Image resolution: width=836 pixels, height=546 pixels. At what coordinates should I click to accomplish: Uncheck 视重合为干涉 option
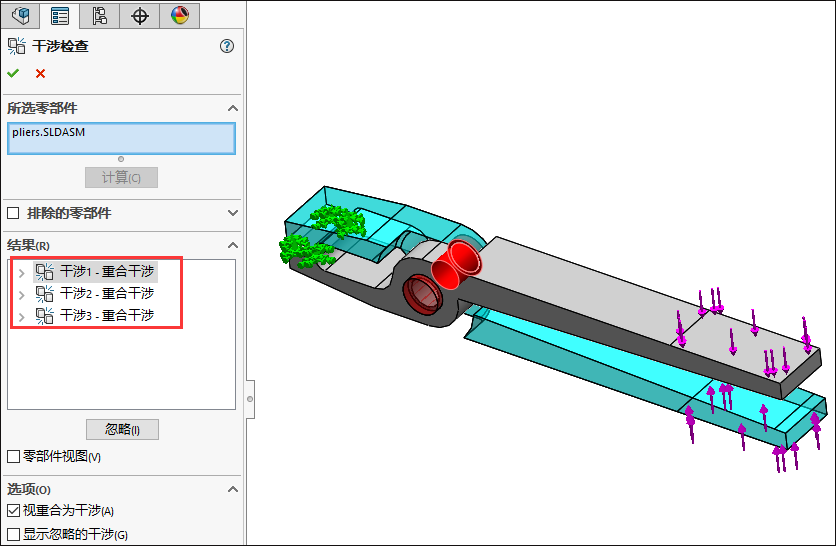point(13,511)
